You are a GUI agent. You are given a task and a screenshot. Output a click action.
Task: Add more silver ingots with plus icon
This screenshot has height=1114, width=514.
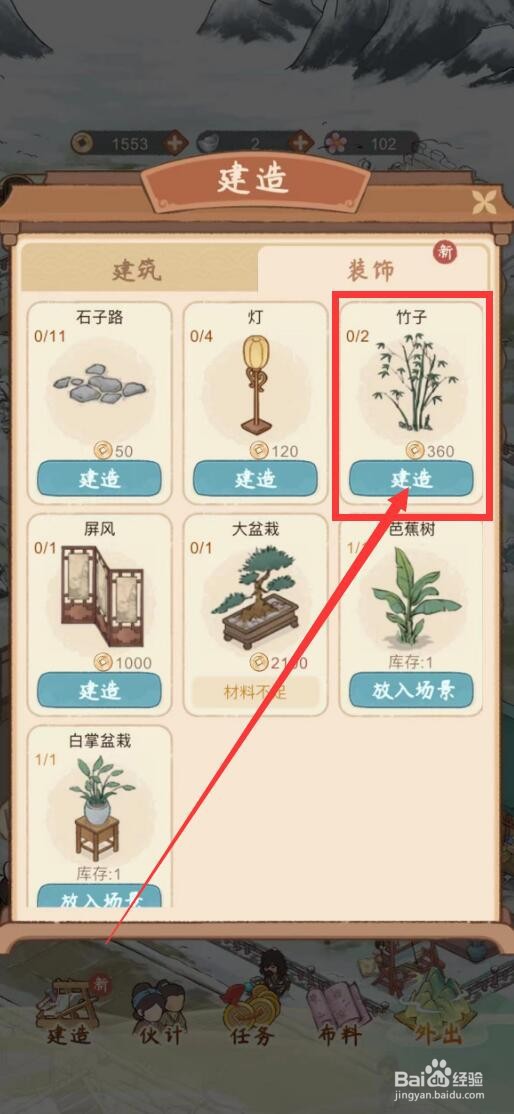(x=300, y=143)
